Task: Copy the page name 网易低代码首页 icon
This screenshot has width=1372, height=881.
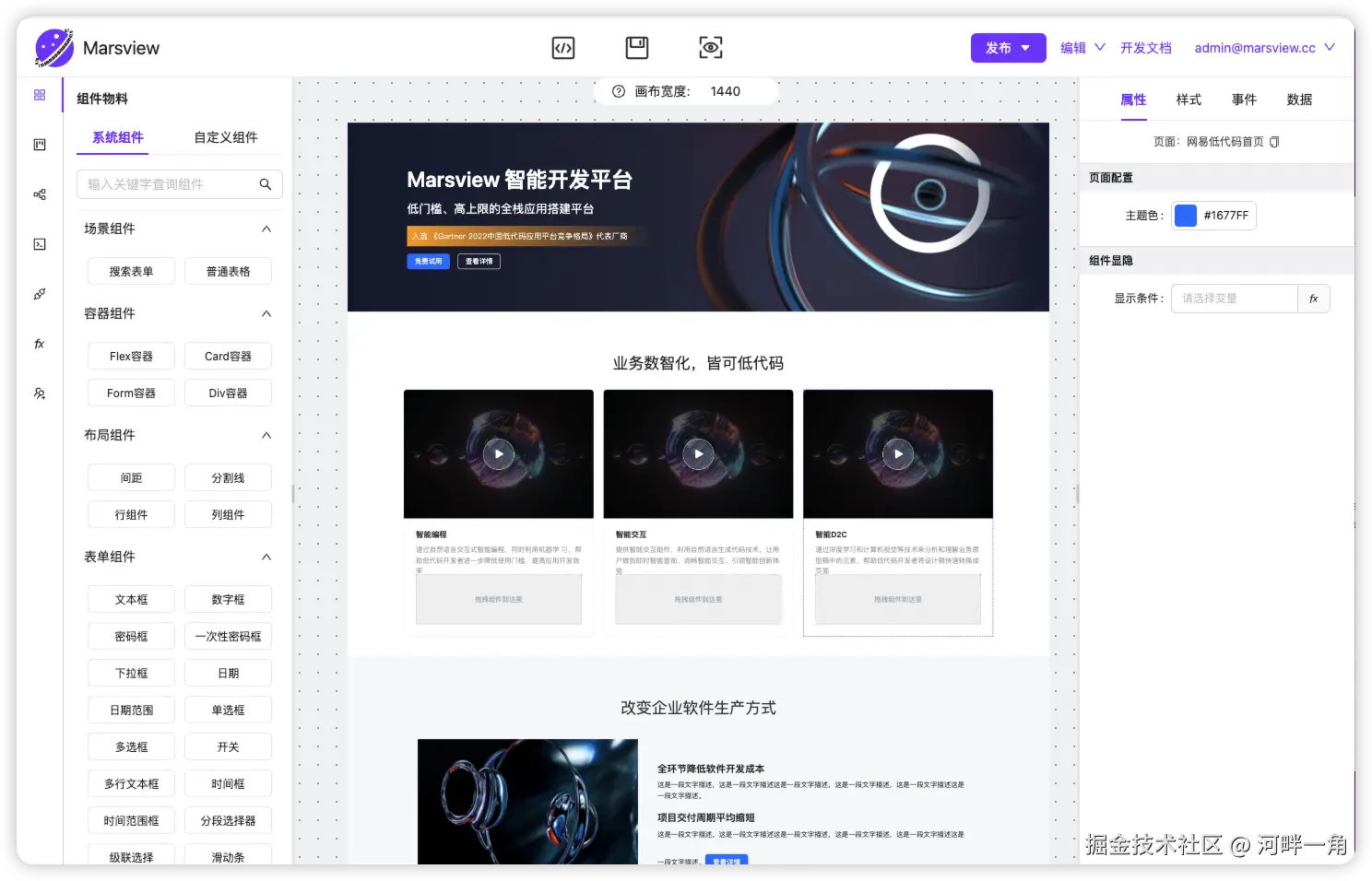Action: click(x=1274, y=142)
